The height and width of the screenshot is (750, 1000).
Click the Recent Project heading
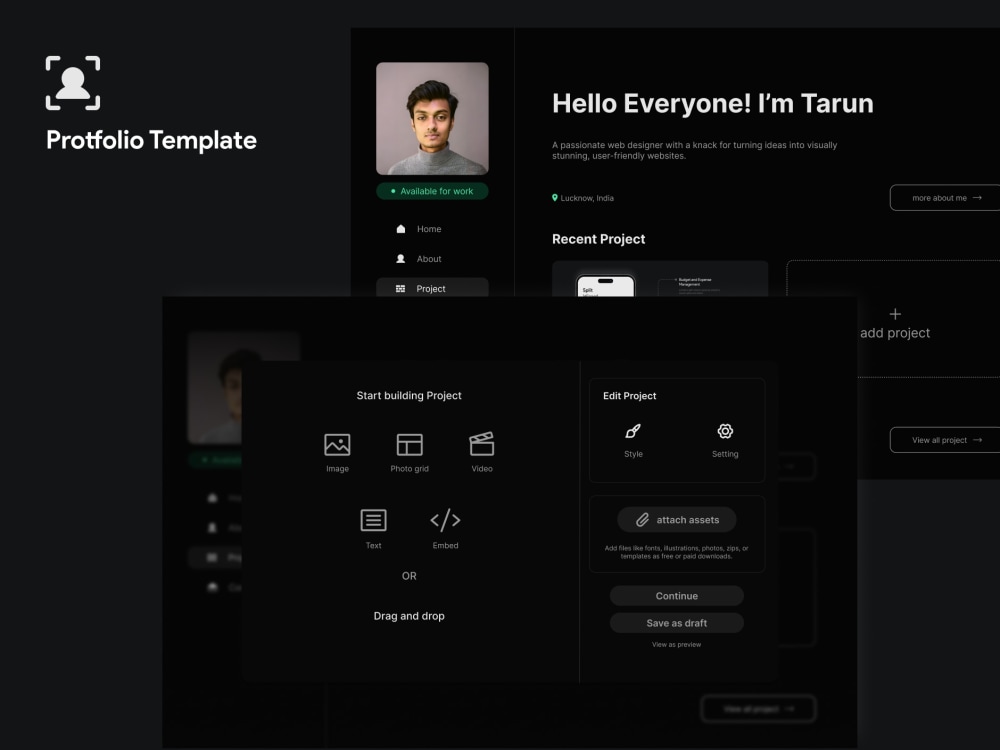598,239
